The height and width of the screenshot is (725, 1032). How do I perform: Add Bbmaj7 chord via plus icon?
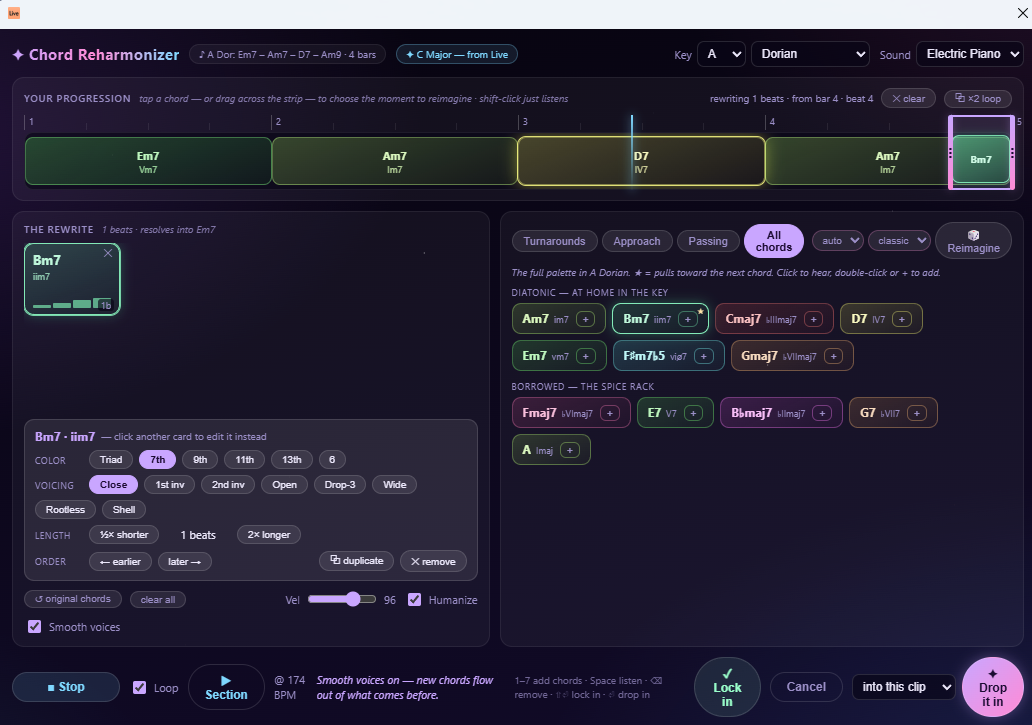(x=821, y=413)
